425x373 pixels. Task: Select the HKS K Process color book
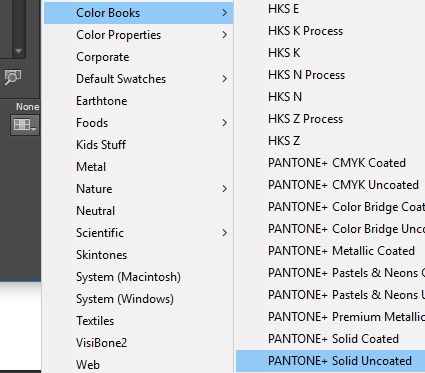pos(330,31)
